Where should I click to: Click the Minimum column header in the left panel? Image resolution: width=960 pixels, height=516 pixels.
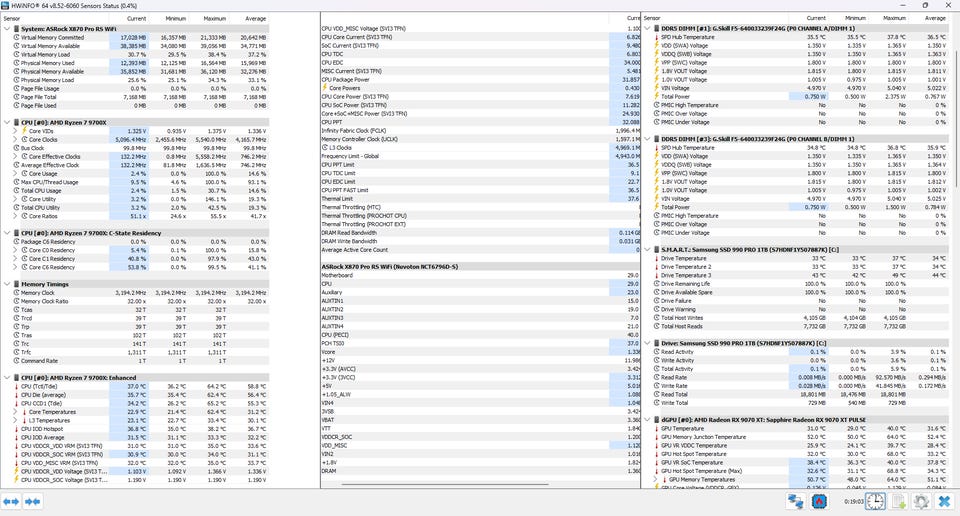[176, 18]
